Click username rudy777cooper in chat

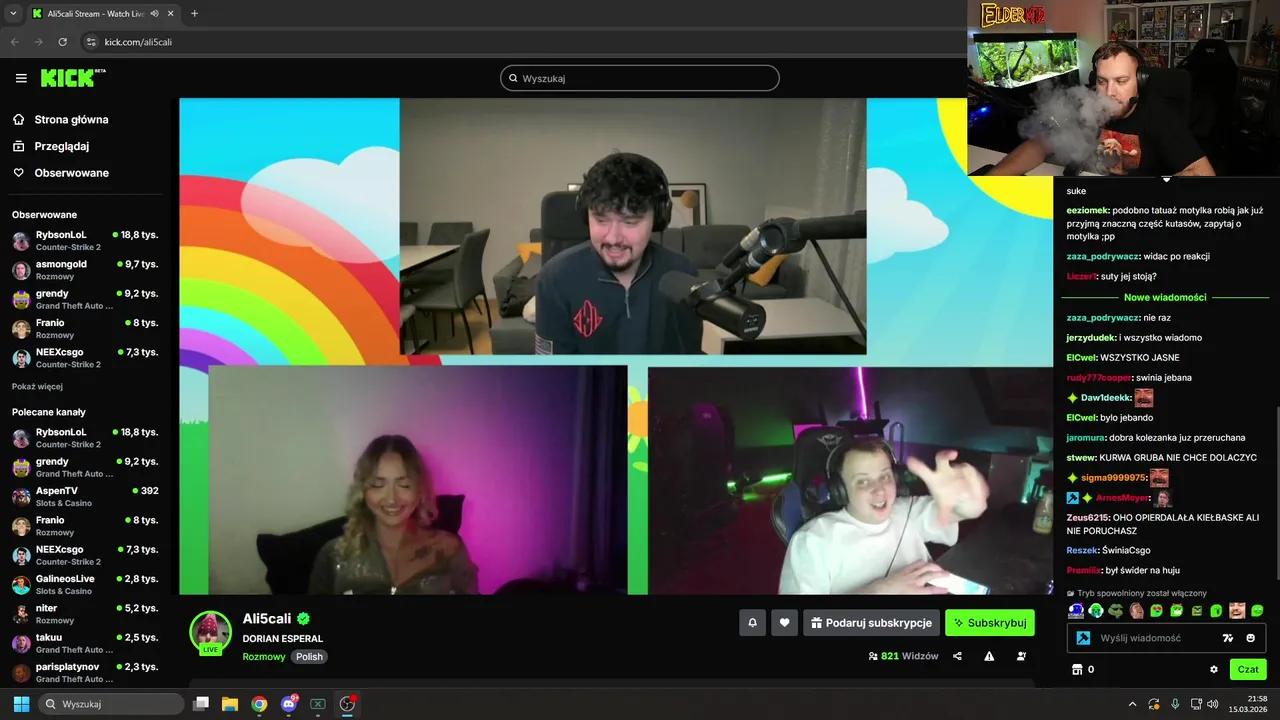coord(1098,377)
